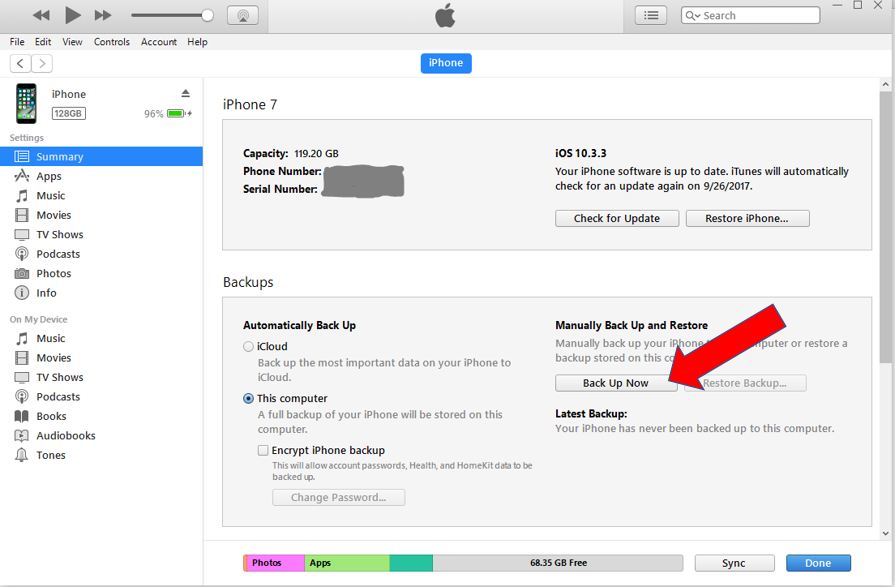Viewport: 895px width, 587px height.
Task: Open the File menu
Action: click(17, 42)
